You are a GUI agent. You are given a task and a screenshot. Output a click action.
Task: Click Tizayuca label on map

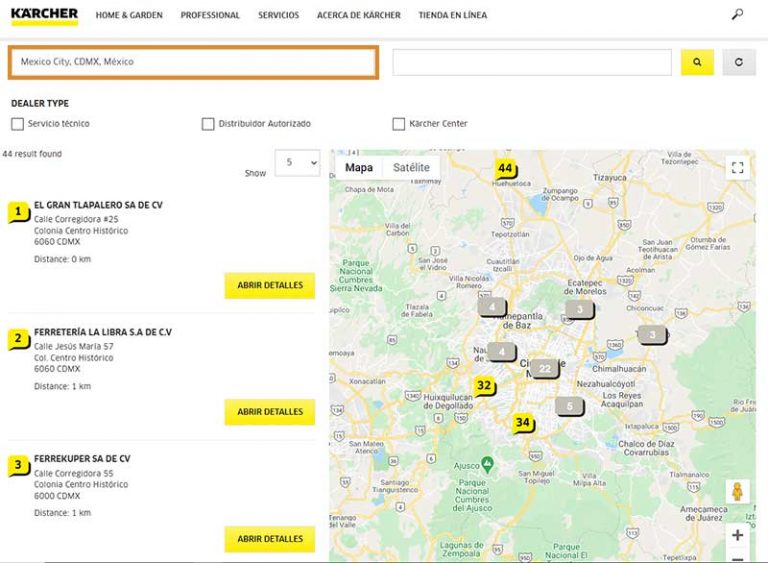pyautogui.click(x=610, y=178)
